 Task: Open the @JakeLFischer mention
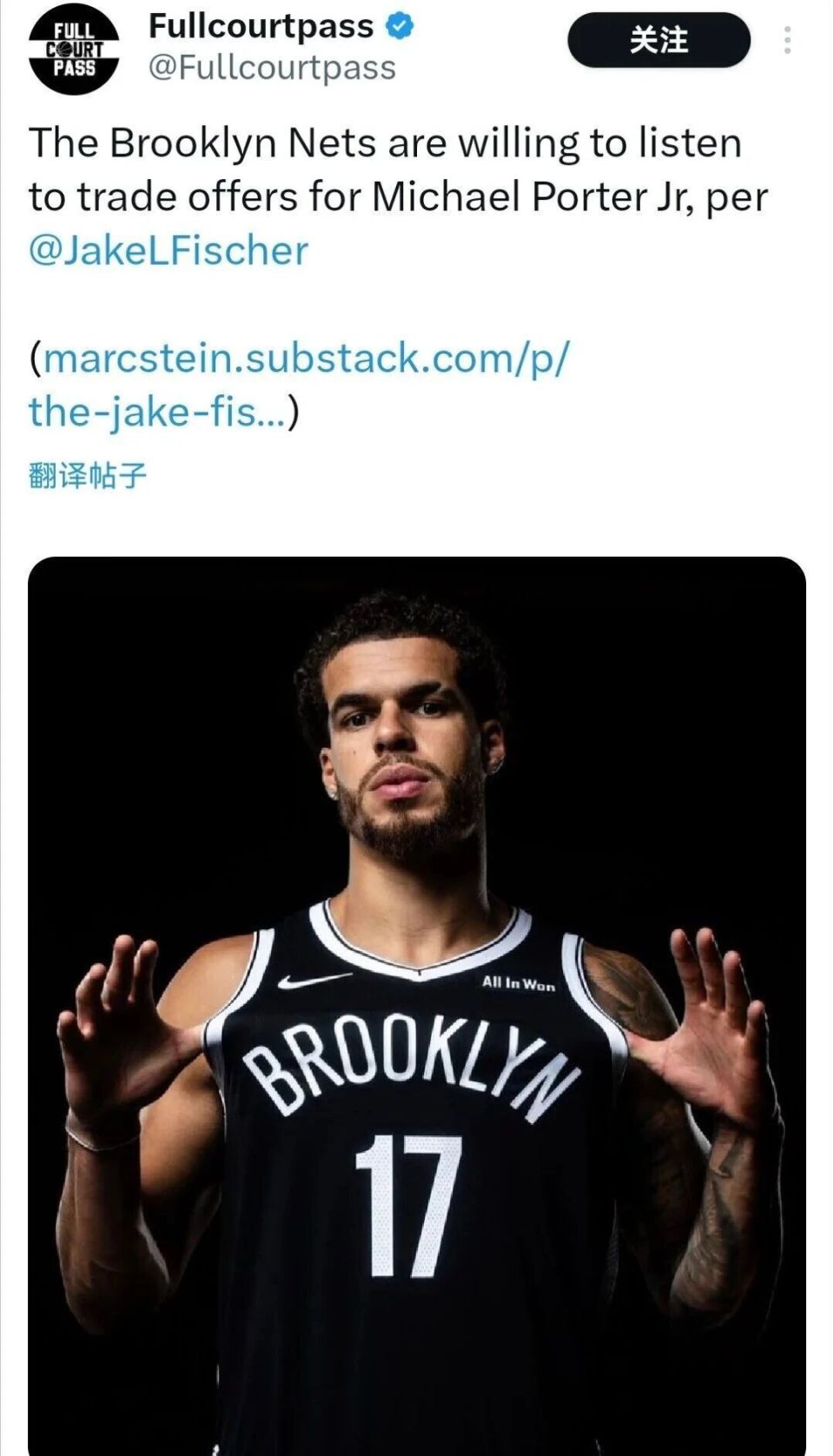169,251
